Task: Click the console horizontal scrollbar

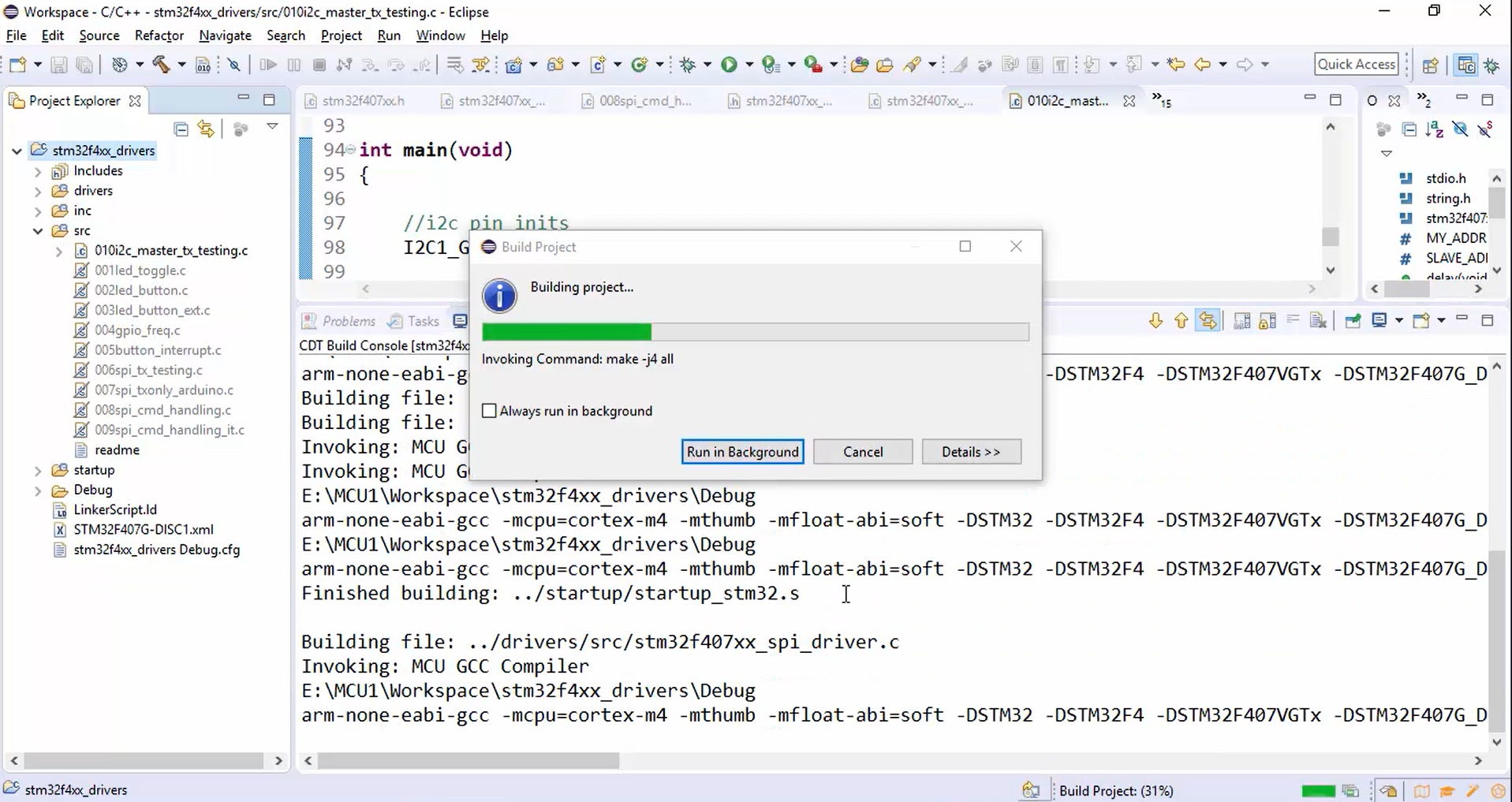Action: 469,761
